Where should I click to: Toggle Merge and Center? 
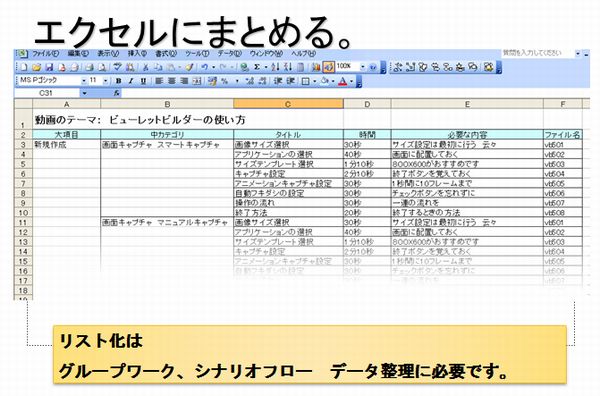point(197,81)
